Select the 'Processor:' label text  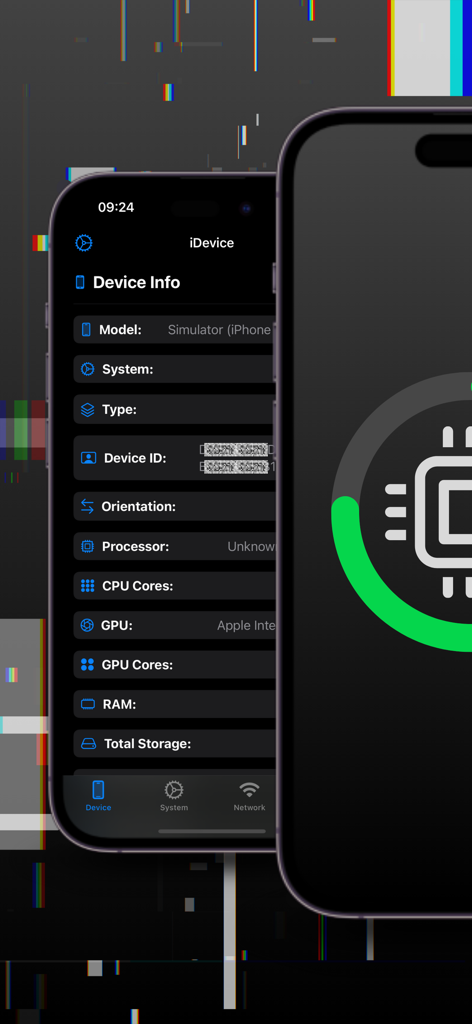coord(135,547)
